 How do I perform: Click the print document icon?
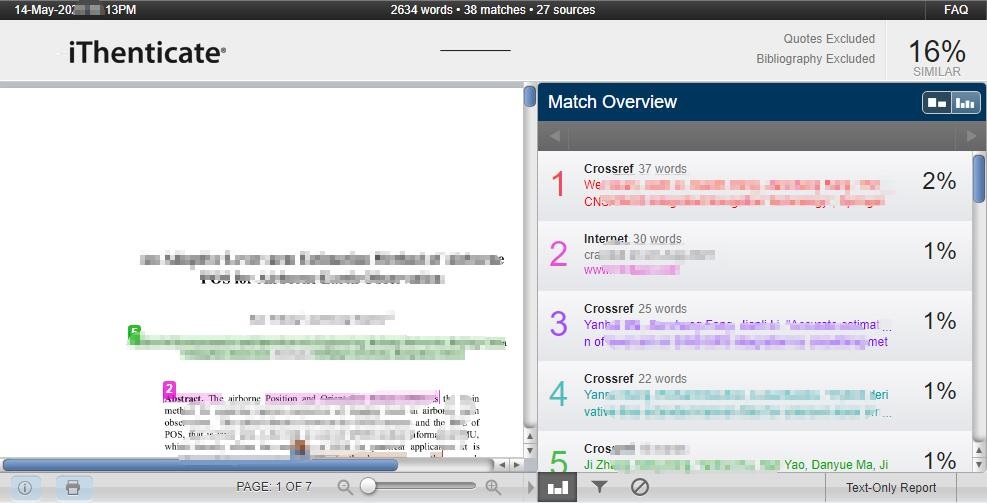coord(73,488)
